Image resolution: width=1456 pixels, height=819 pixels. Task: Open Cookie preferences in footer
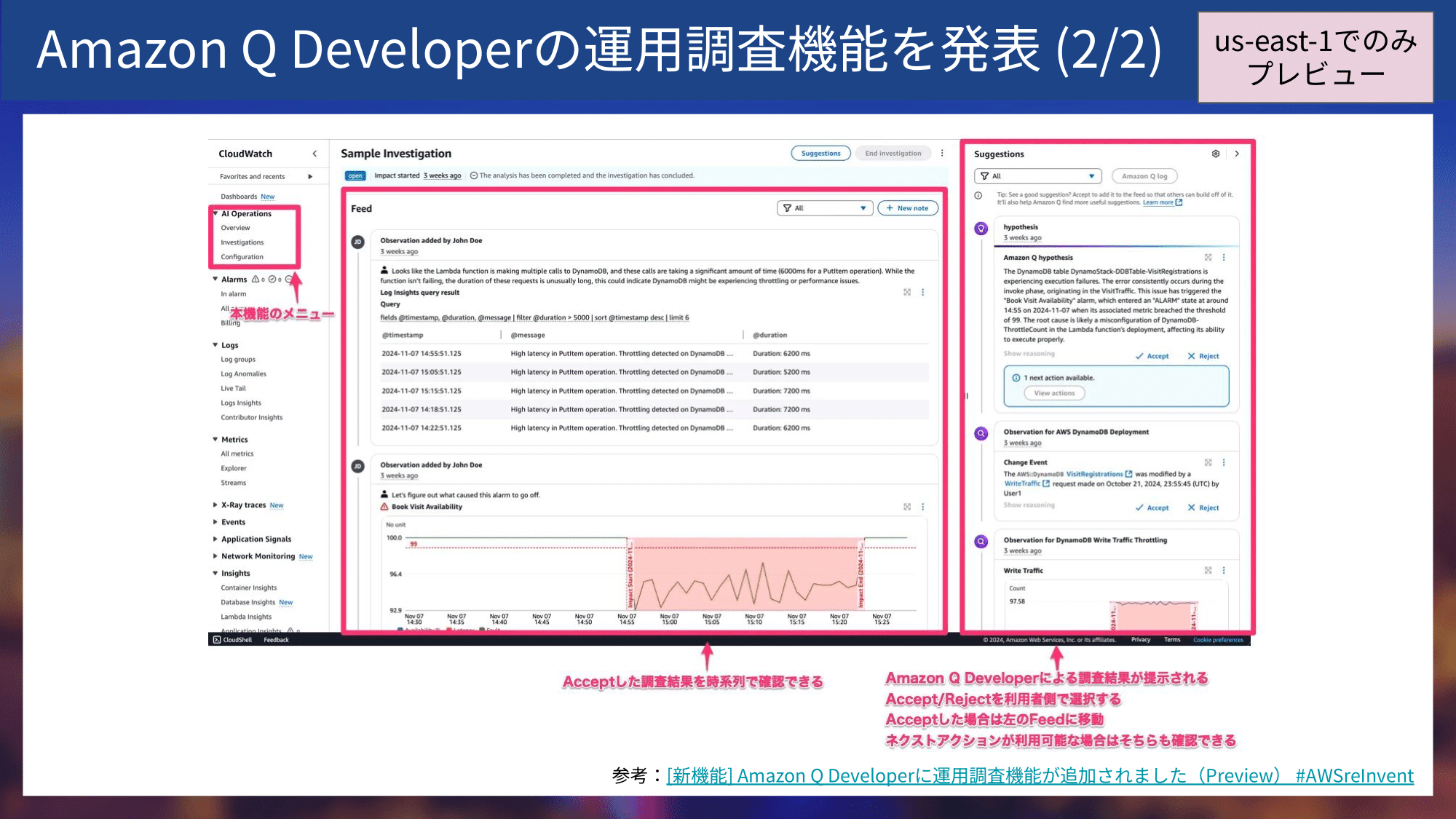pyautogui.click(x=1218, y=640)
